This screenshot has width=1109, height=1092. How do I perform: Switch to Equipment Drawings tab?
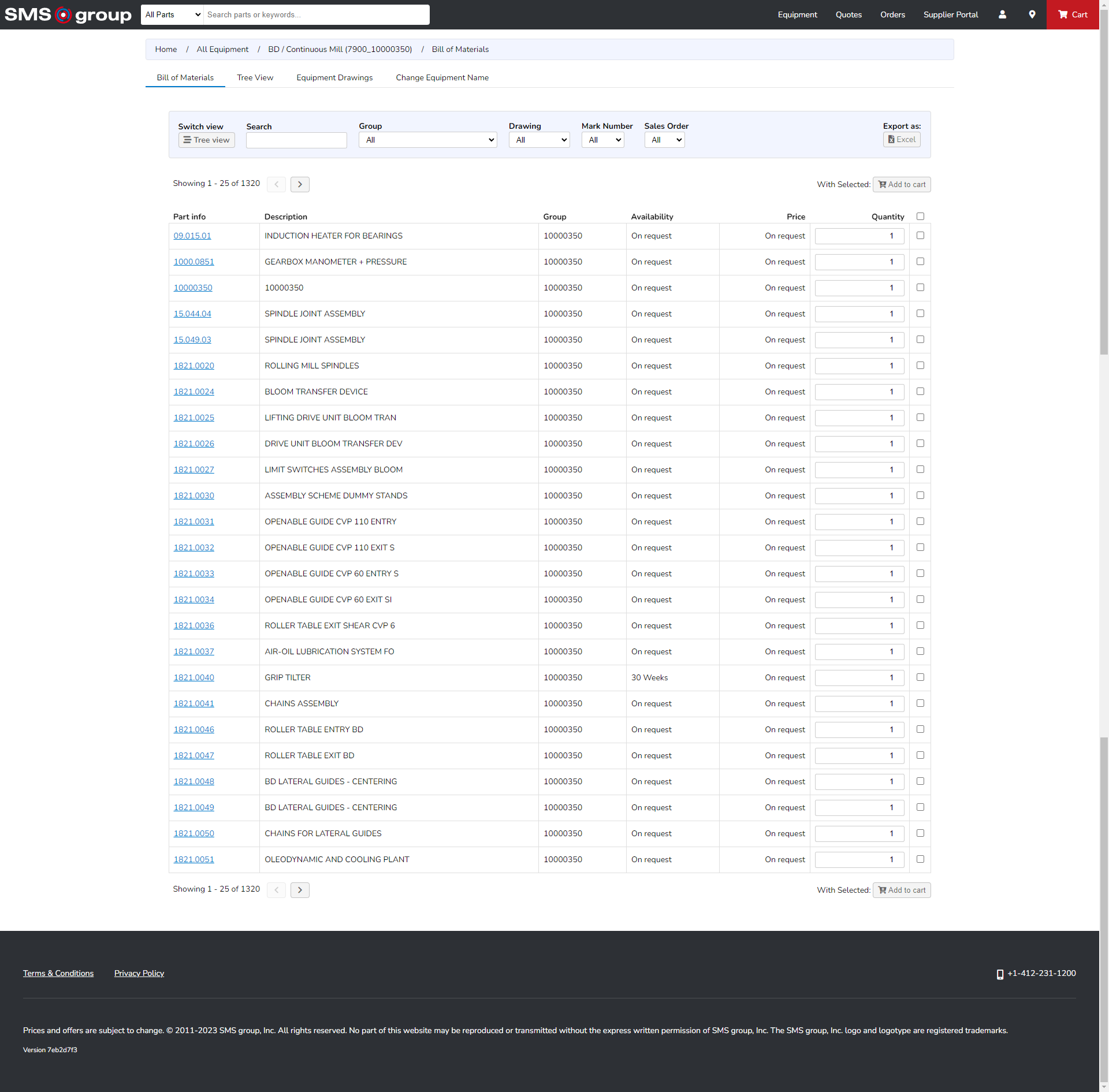click(x=334, y=77)
